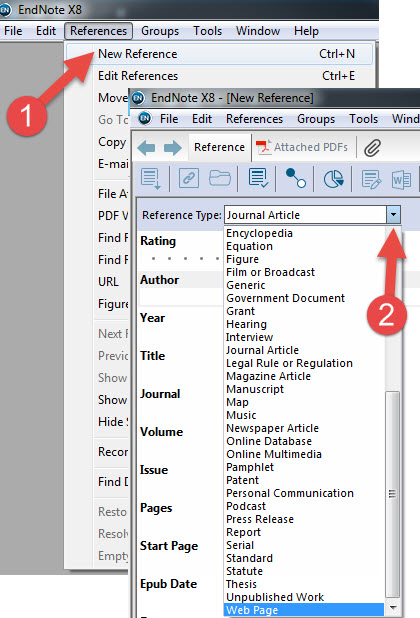Click the insert citation toolbar icon
The height and width of the screenshot is (618, 420).
151,179
